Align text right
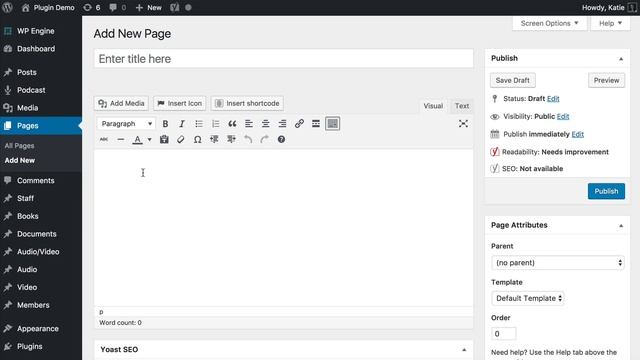The height and width of the screenshot is (360, 640). 282,124
